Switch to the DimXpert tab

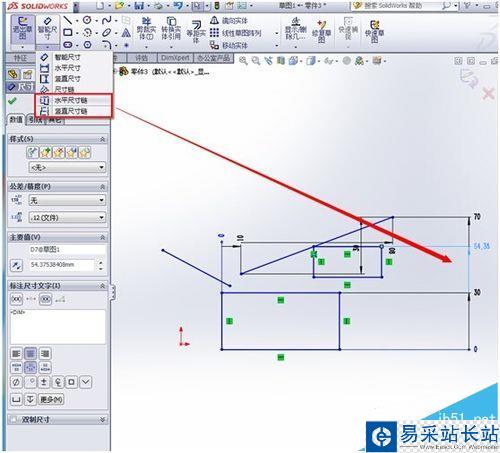tap(175, 58)
